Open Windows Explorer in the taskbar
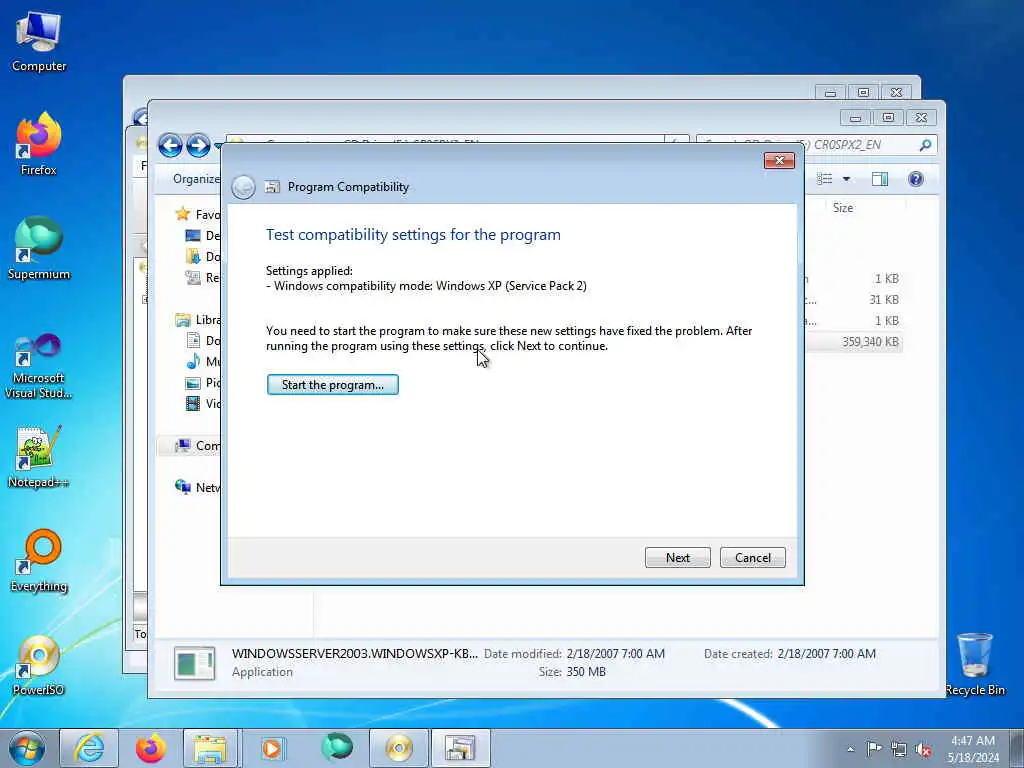Viewport: 1024px width, 768px height. tap(211, 748)
